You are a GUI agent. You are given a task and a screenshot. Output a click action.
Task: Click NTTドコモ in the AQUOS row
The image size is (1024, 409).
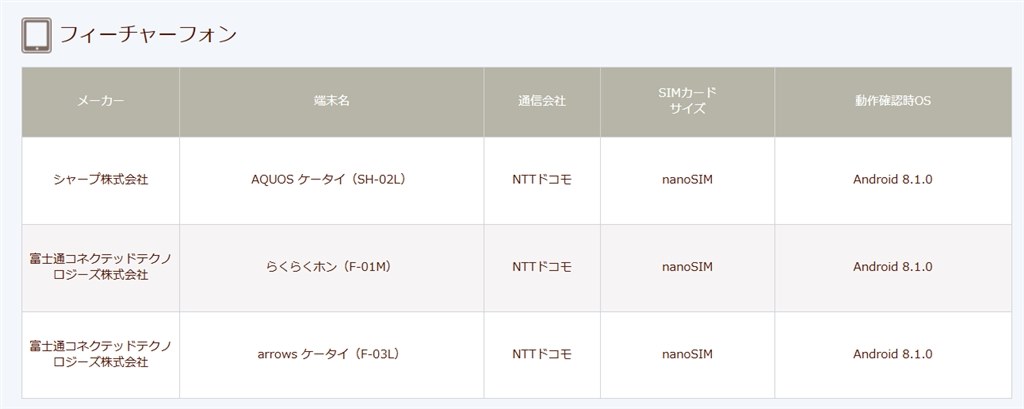(542, 180)
